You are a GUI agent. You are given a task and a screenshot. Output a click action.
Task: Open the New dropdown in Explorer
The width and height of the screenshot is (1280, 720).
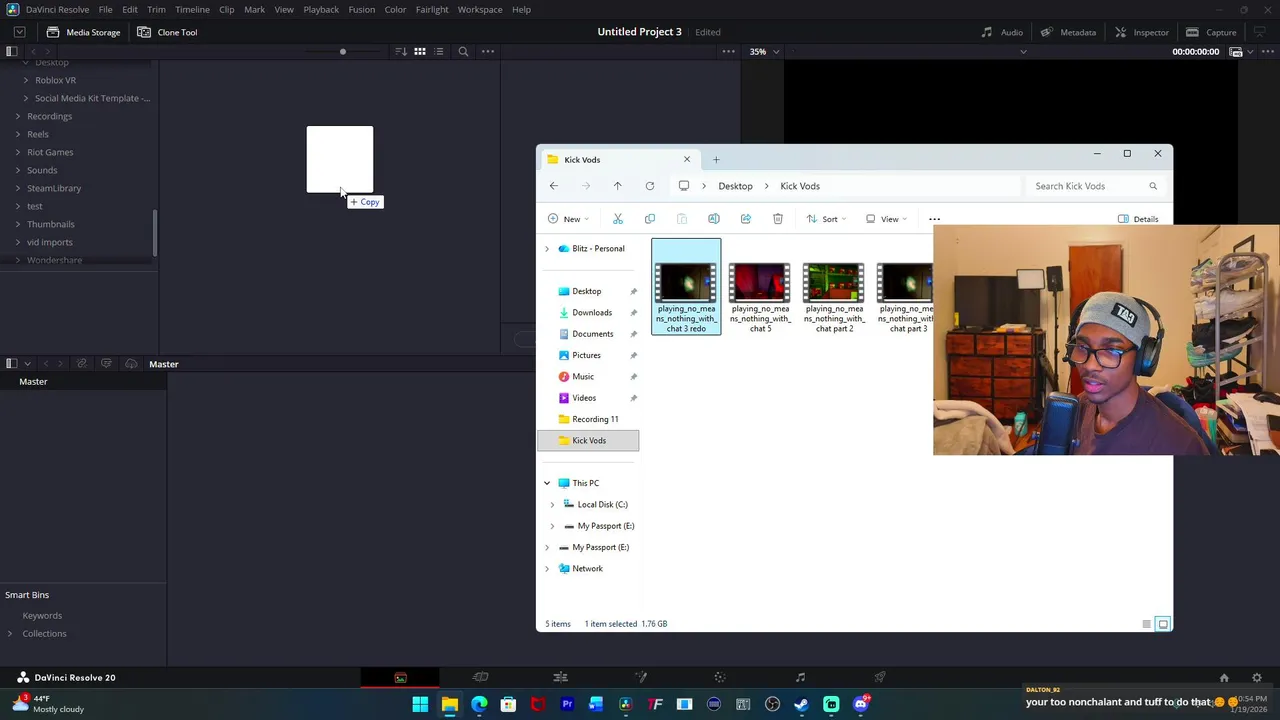pyautogui.click(x=568, y=219)
